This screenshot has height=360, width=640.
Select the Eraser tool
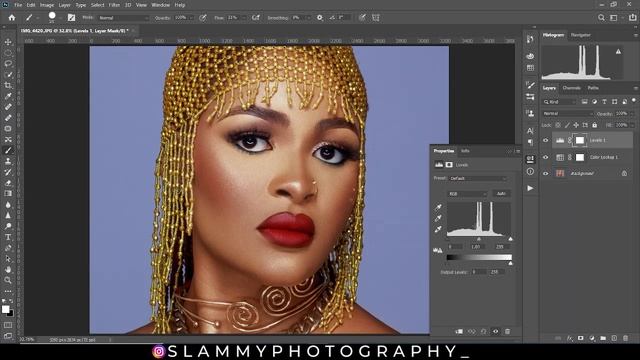[8, 183]
